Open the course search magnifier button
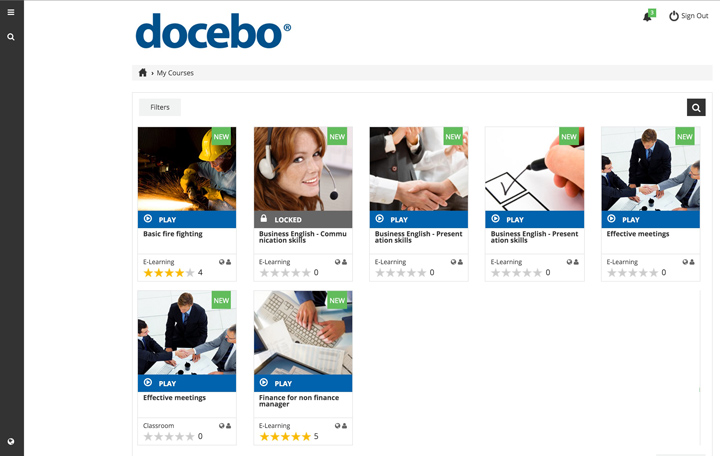This screenshot has height=456, width=720. coord(696,107)
